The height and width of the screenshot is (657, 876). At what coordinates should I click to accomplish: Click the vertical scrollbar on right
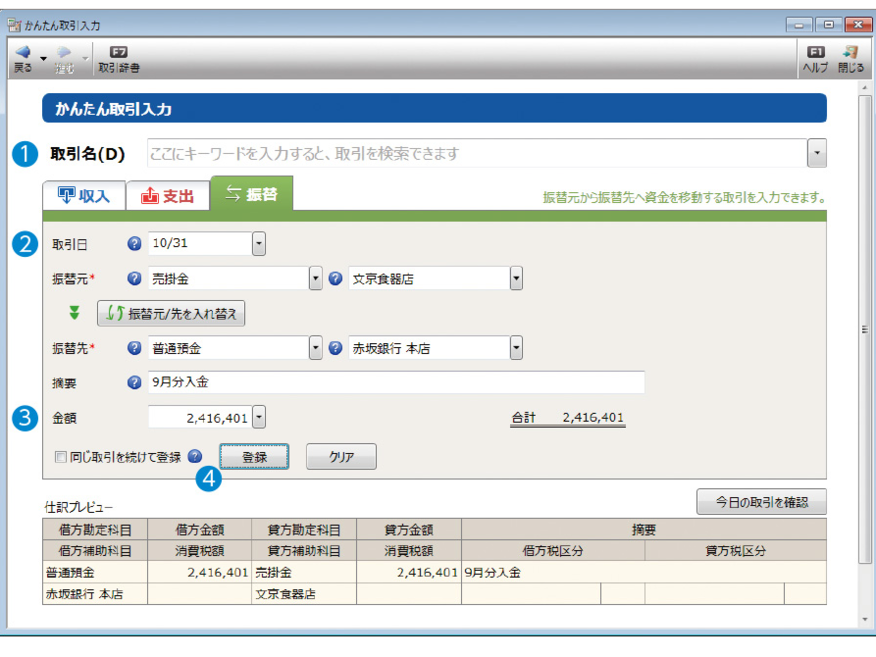[x=865, y=330]
